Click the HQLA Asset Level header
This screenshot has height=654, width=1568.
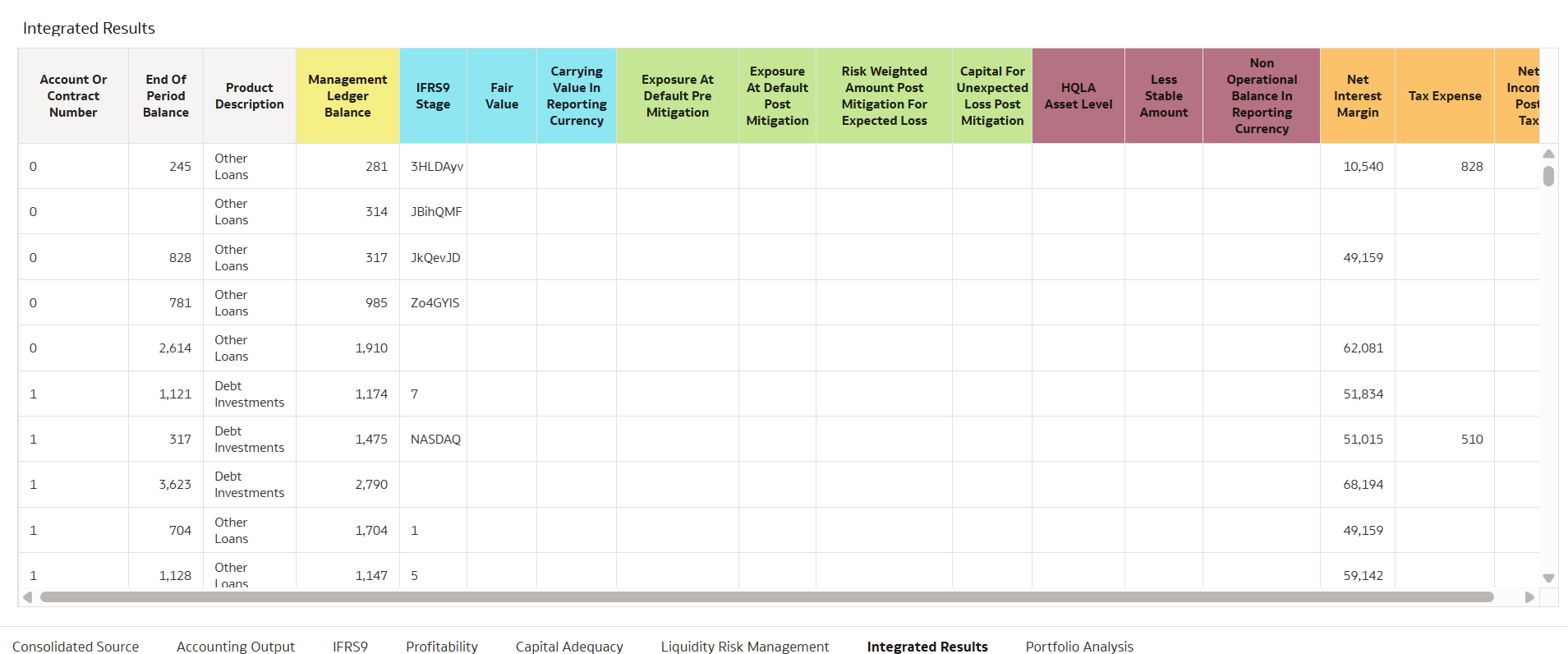[x=1078, y=96]
